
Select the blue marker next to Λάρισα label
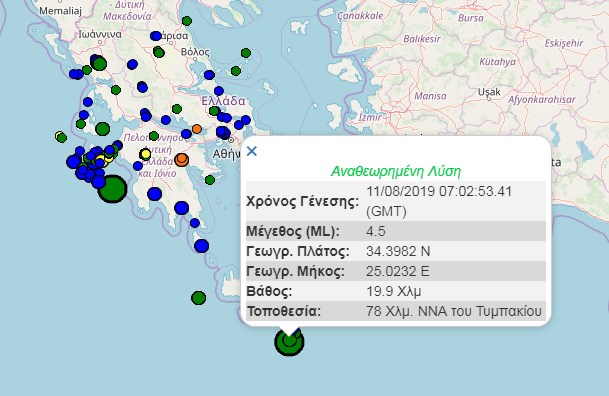coord(155,36)
